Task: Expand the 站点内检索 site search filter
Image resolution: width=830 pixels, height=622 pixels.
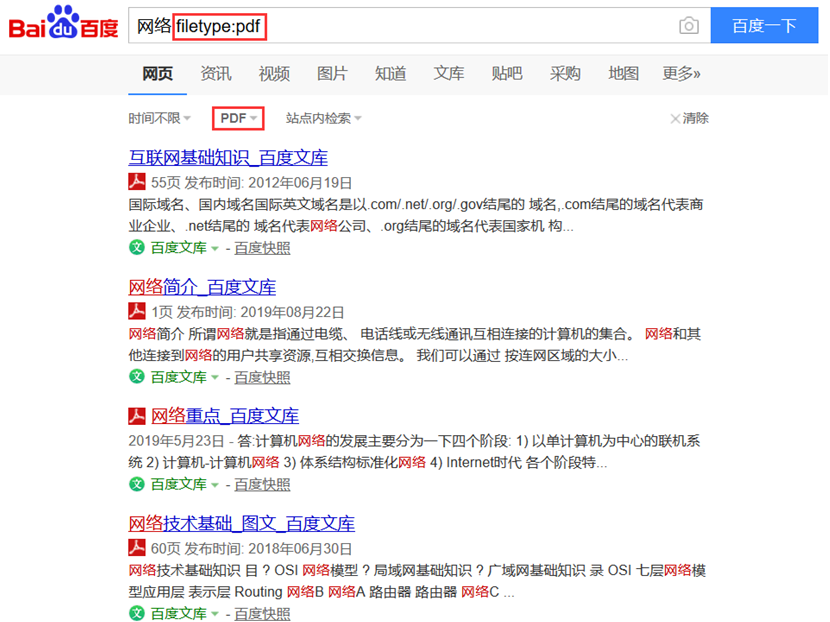Action: tap(323, 118)
